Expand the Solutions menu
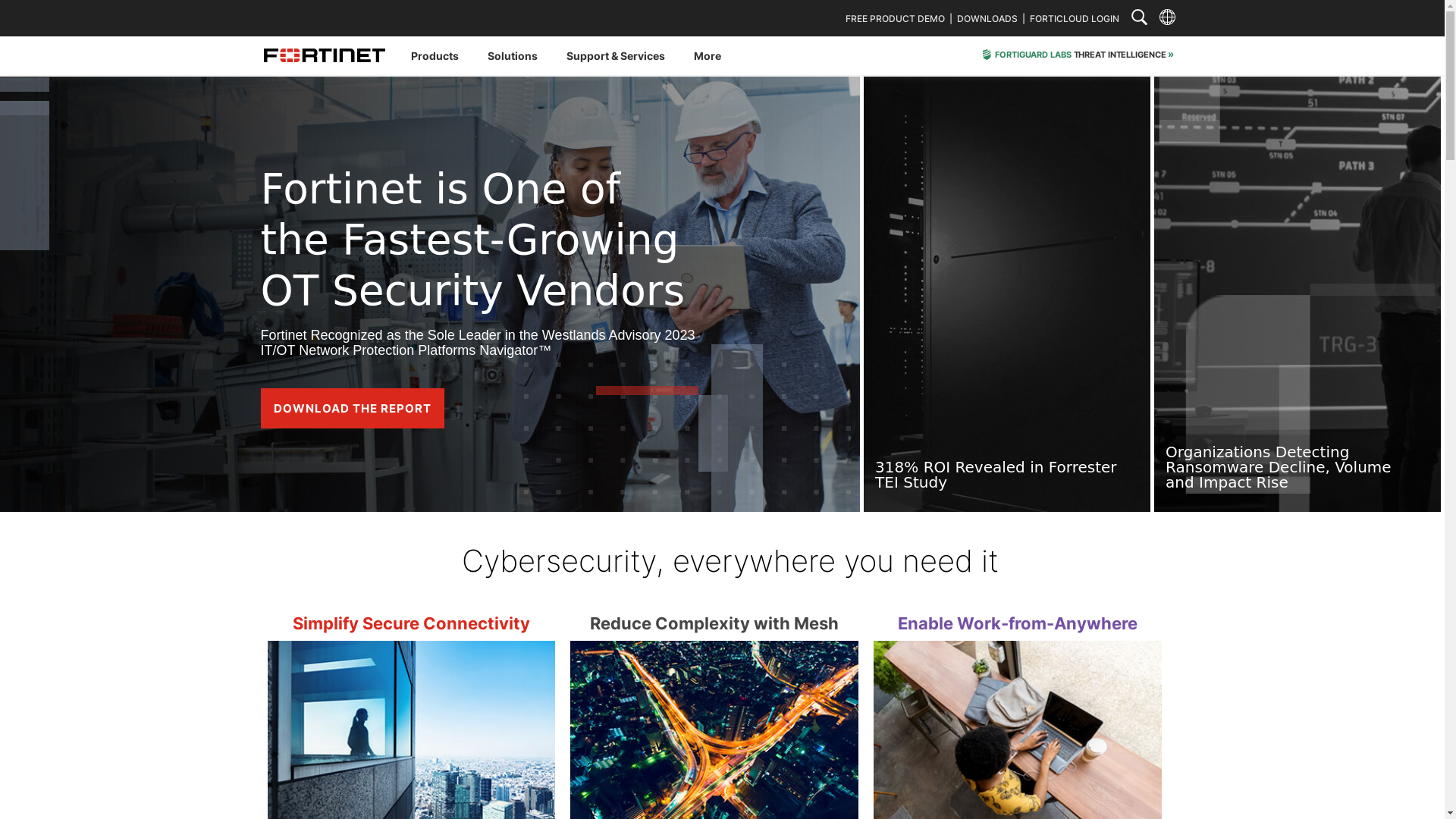The height and width of the screenshot is (819, 1456). click(512, 56)
